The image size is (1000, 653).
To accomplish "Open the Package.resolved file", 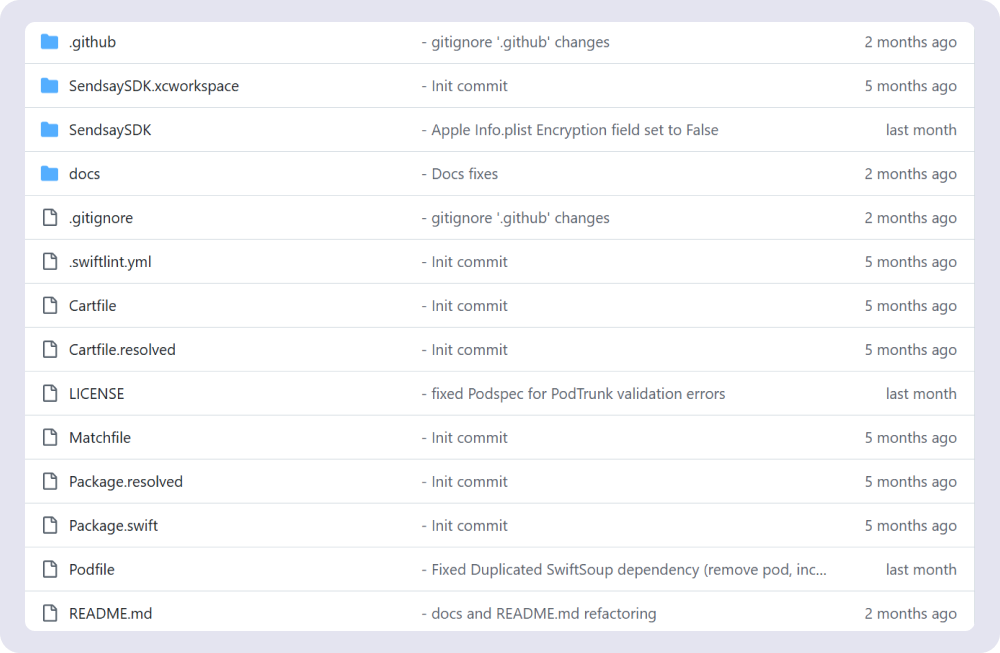I will click(125, 481).
